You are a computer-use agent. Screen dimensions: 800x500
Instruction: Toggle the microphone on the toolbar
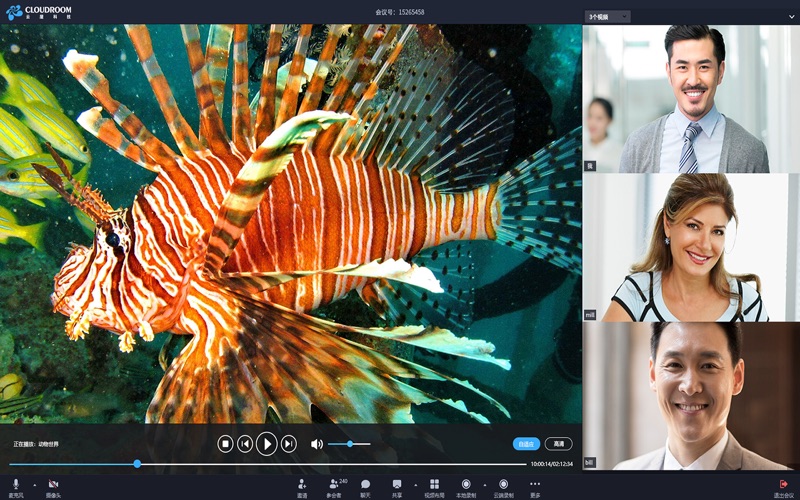[16, 485]
